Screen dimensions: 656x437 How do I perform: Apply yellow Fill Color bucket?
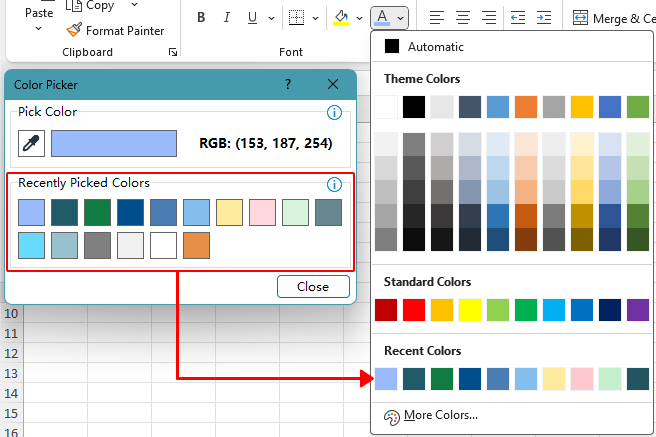point(341,18)
